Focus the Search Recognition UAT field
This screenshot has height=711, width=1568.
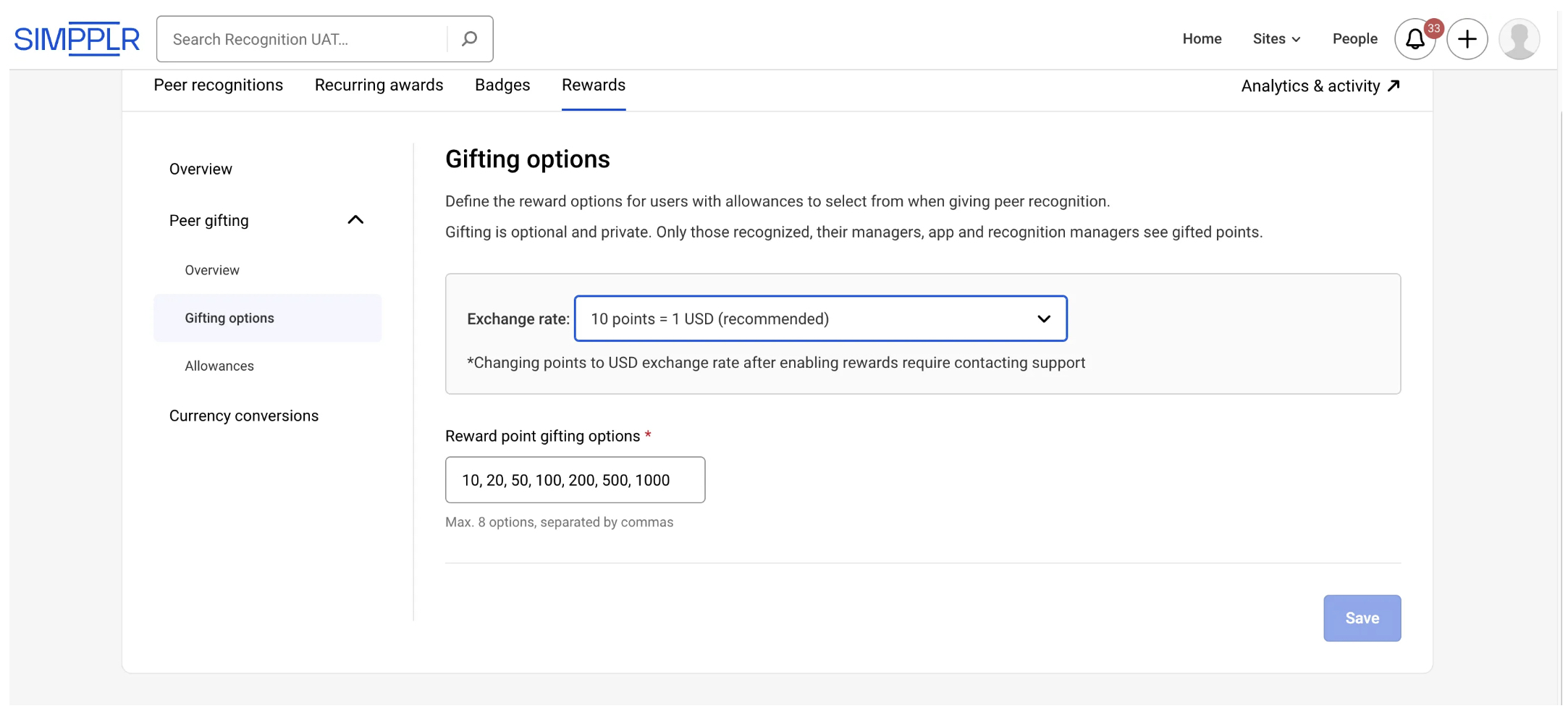[304, 39]
